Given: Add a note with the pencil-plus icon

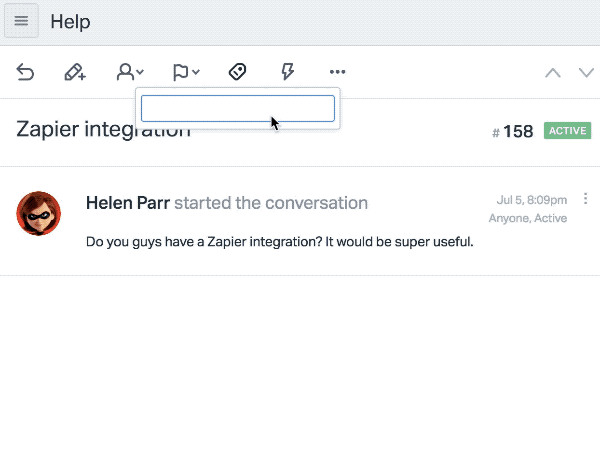Looking at the screenshot, I should [75, 72].
